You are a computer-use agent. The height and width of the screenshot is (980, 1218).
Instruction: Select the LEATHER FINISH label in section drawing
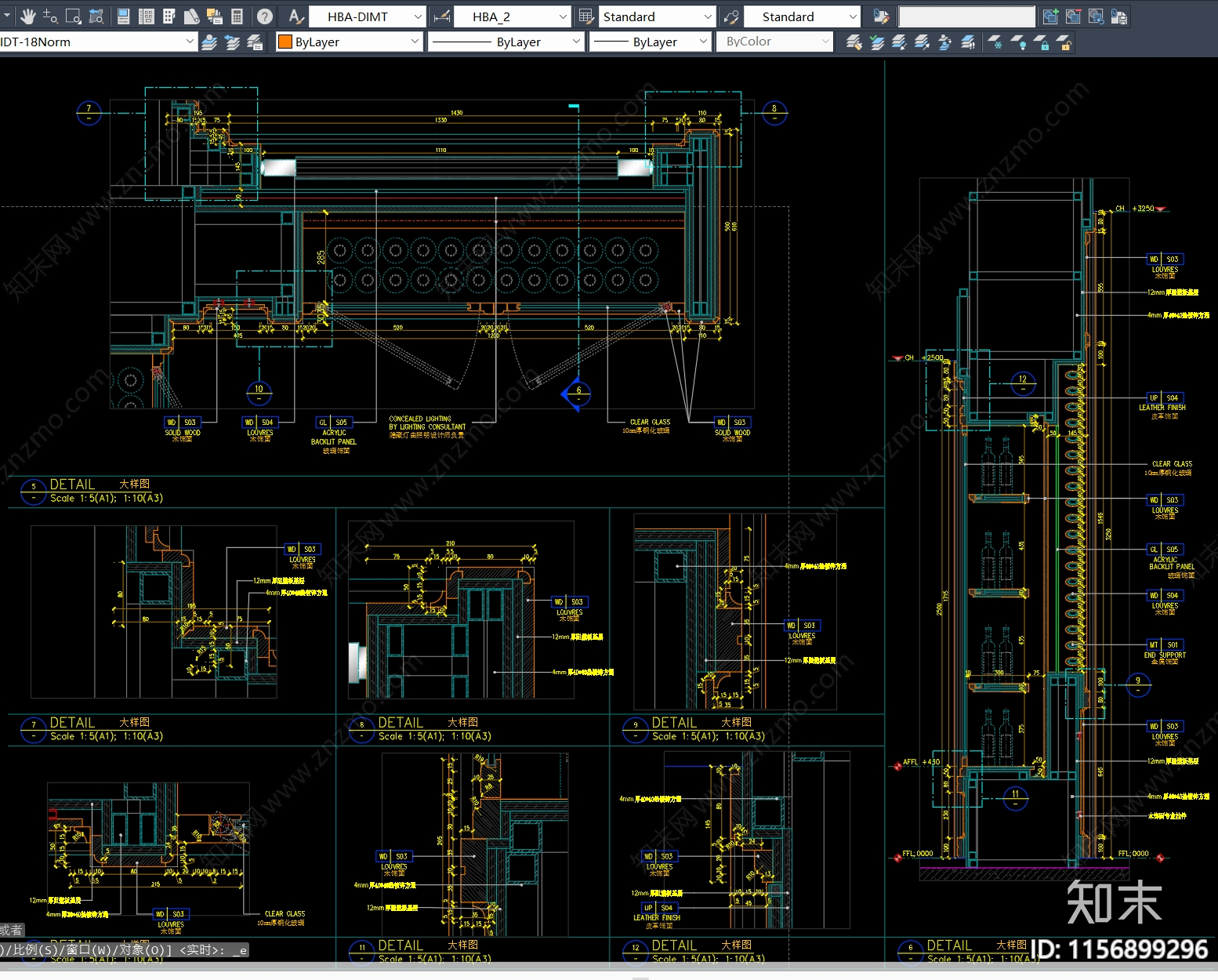tap(1162, 408)
